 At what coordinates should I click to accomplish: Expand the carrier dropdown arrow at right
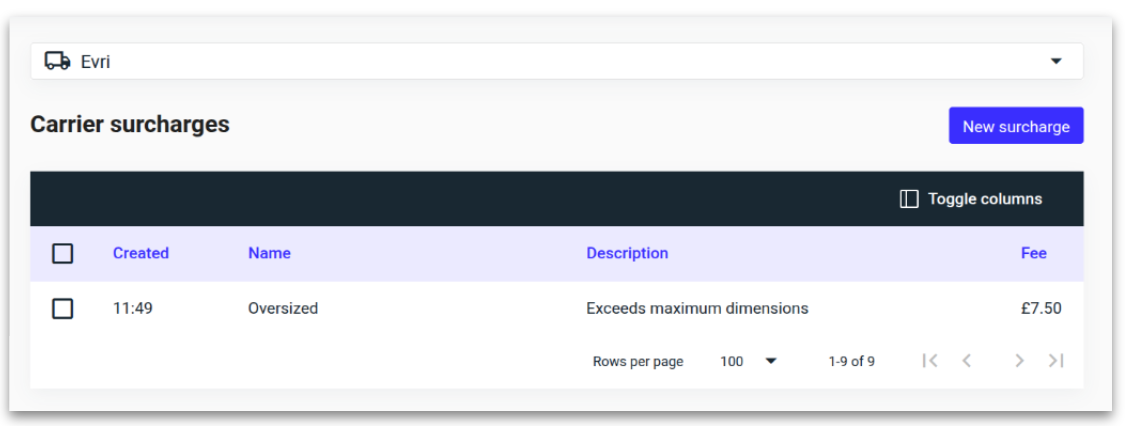click(x=1056, y=62)
